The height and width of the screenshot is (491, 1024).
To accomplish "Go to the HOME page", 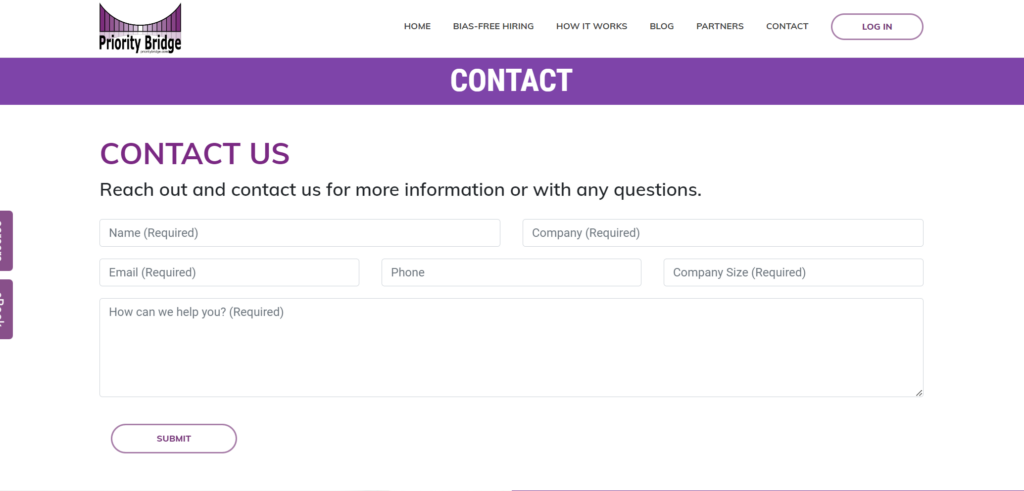I will [x=417, y=27].
